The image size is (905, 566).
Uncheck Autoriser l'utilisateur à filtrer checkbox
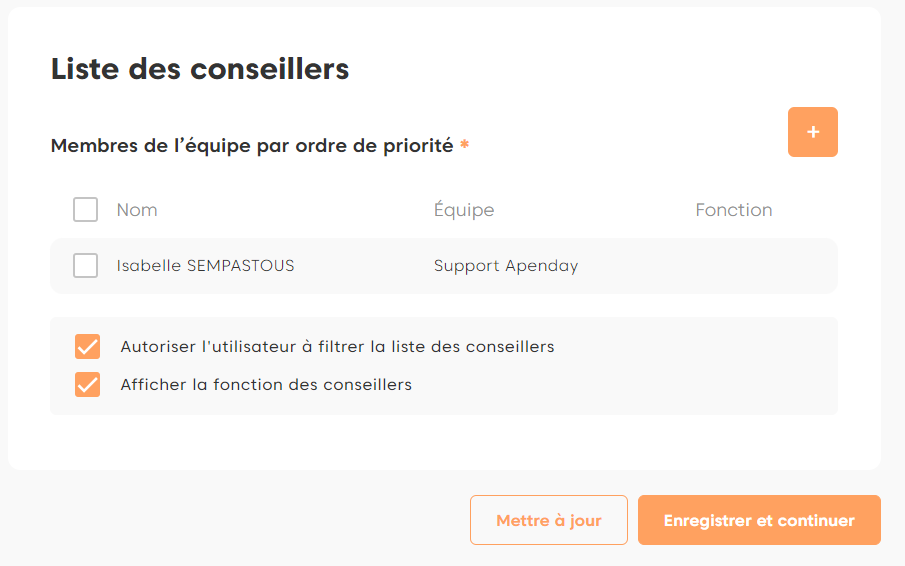pyautogui.click(x=88, y=347)
